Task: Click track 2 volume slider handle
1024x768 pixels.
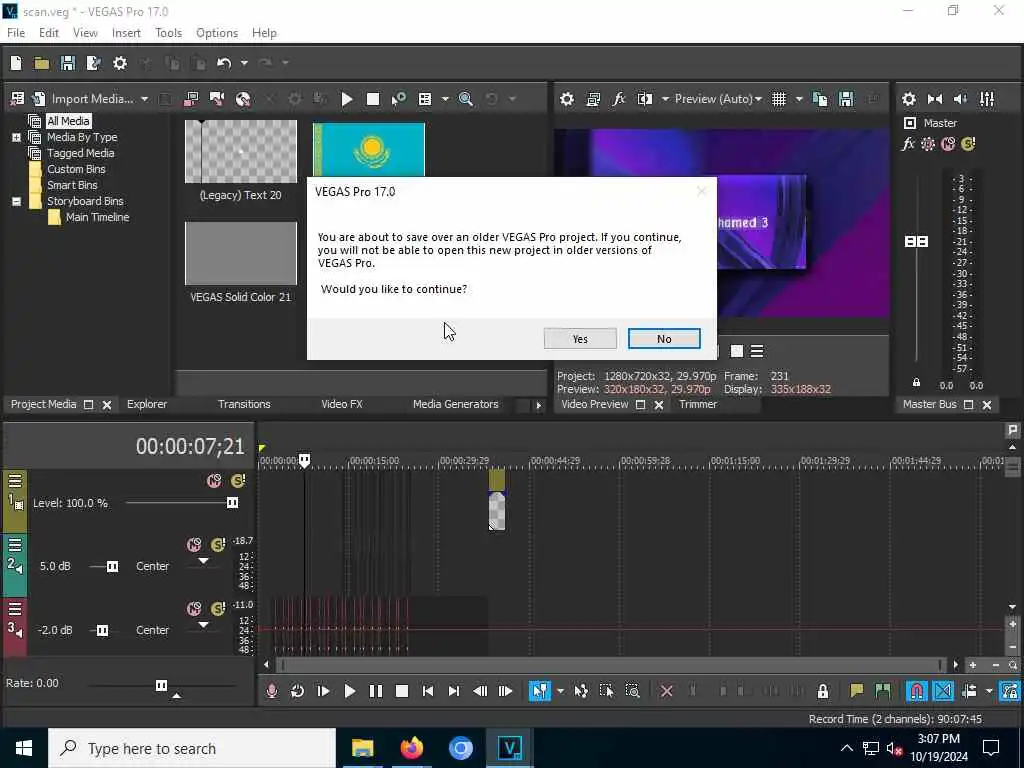Action: coord(112,566)
